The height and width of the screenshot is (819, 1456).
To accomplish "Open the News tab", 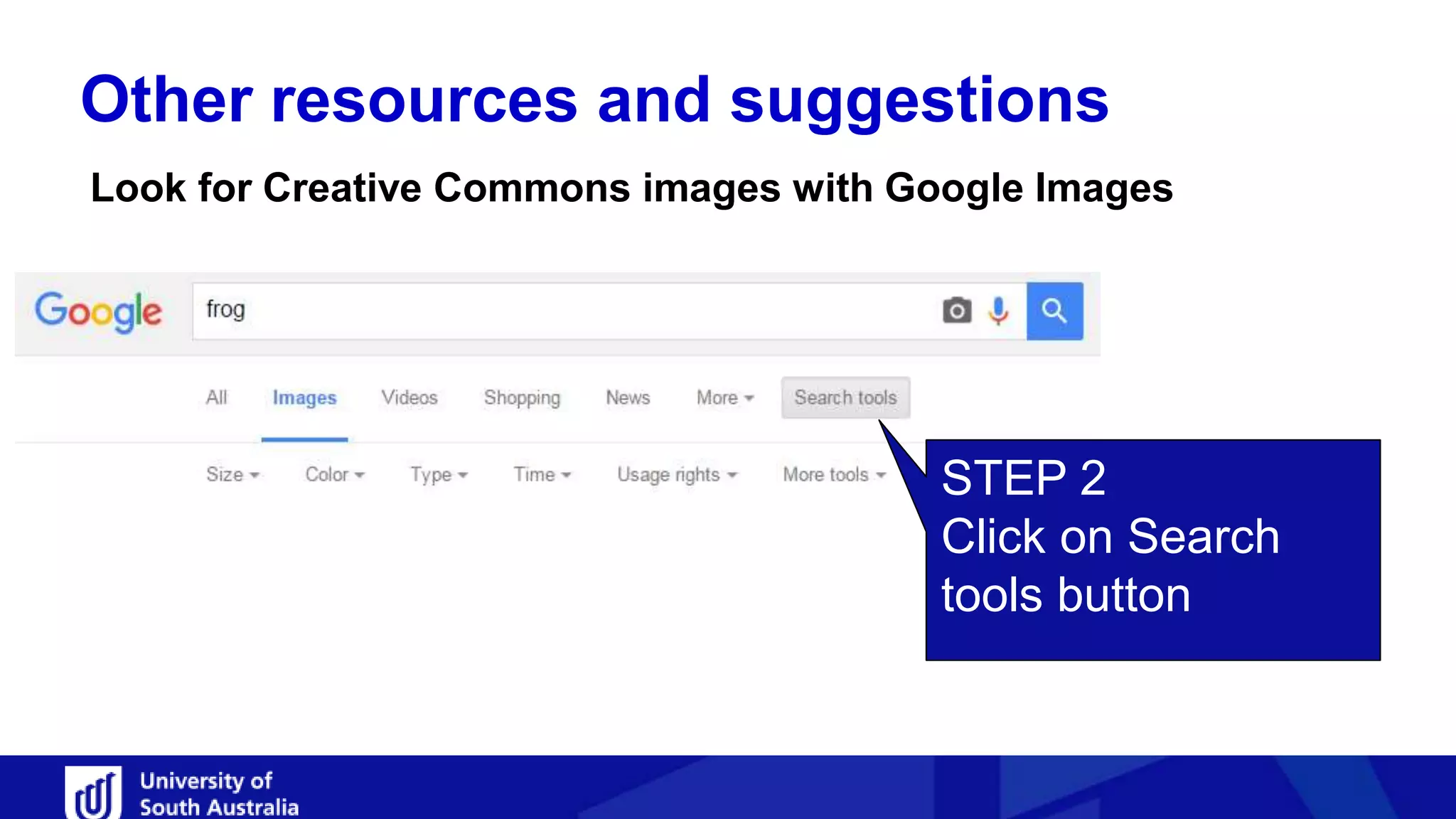I will pos(628,397).
